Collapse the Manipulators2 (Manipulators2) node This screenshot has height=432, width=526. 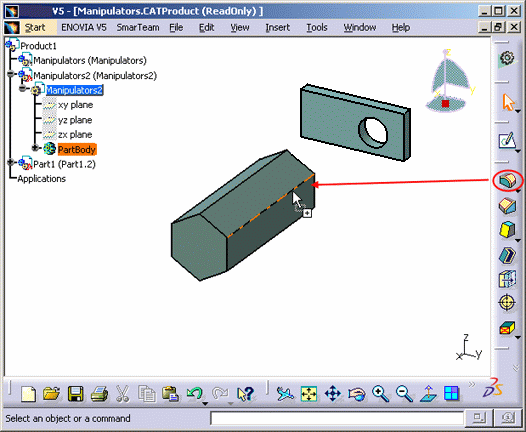point(10,74)
